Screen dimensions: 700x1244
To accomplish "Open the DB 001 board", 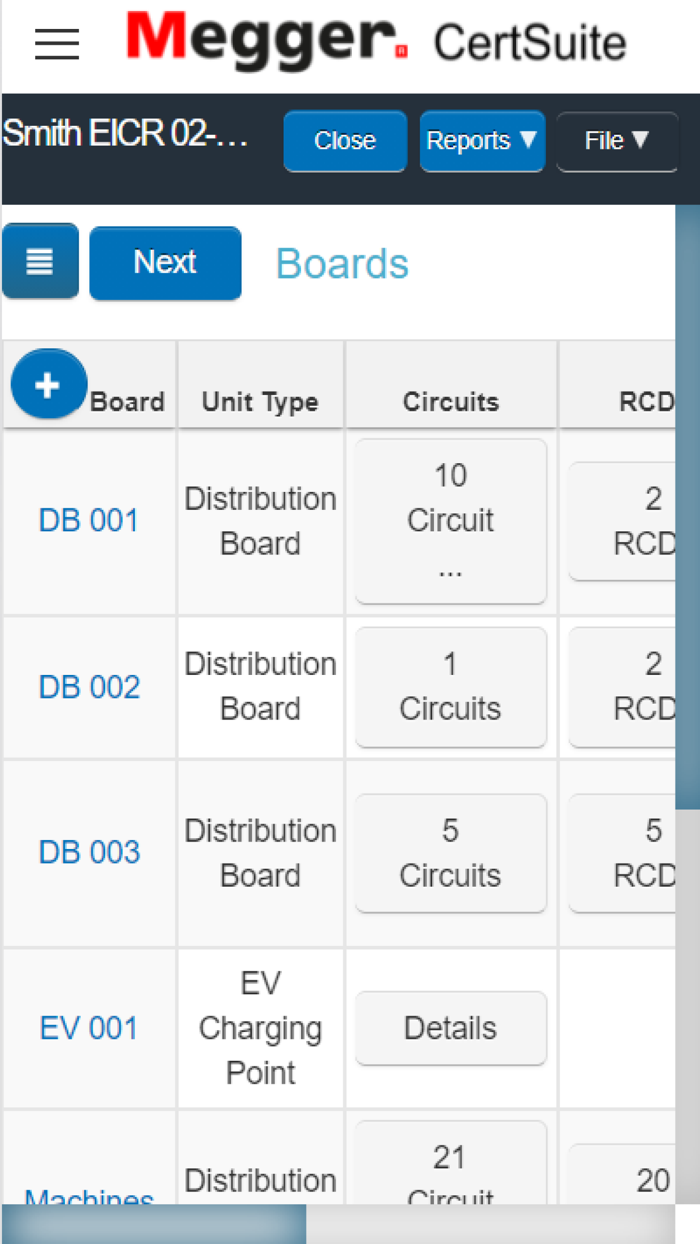I will click(x=88, y=520).
